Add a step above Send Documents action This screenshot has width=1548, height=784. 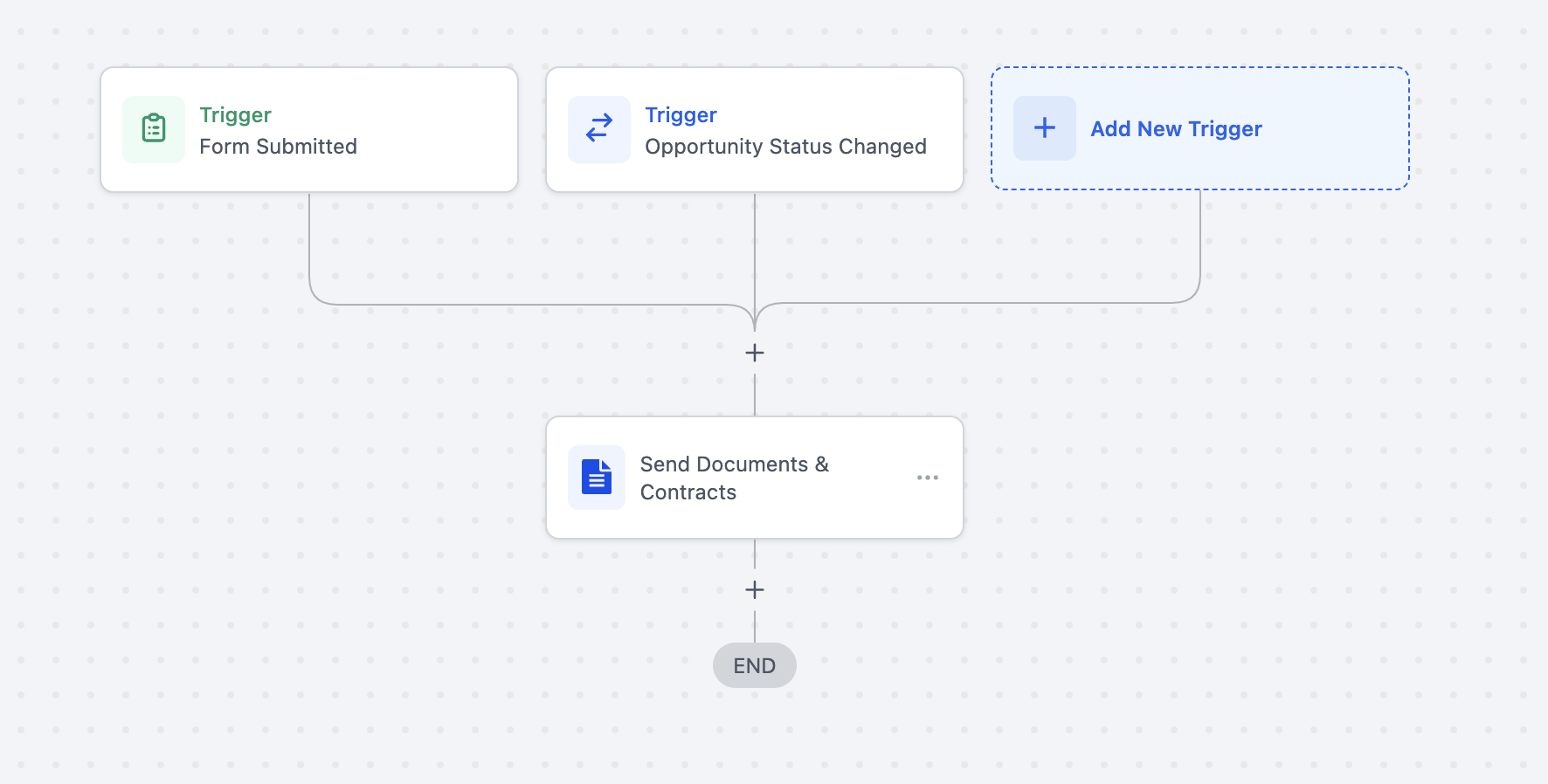[x=755, y=353]
